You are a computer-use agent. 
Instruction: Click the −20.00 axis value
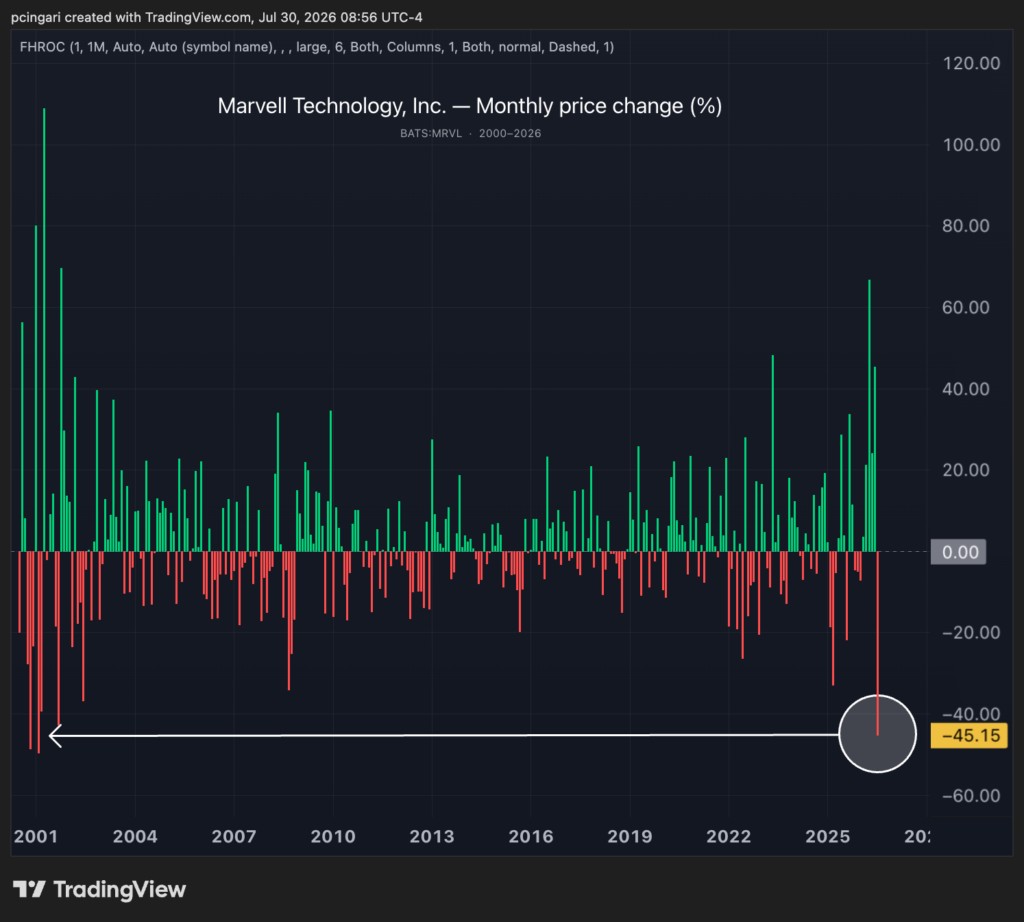point(971,633)
